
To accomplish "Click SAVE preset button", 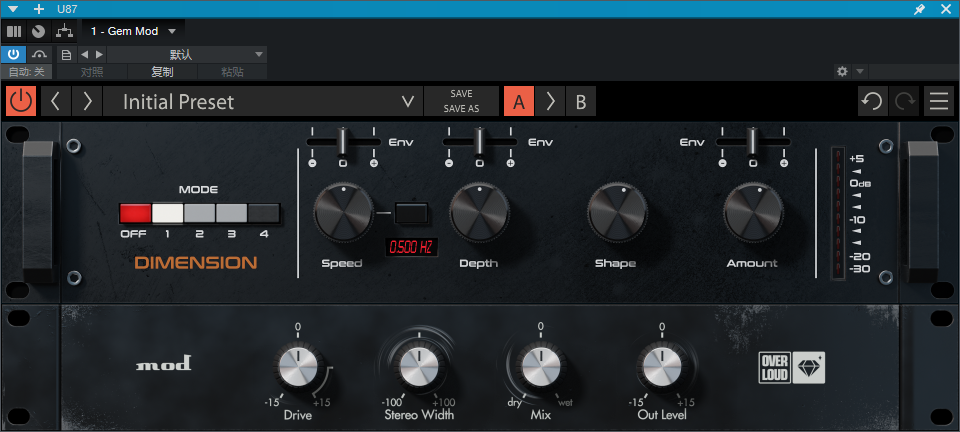I will click(461, 94).
